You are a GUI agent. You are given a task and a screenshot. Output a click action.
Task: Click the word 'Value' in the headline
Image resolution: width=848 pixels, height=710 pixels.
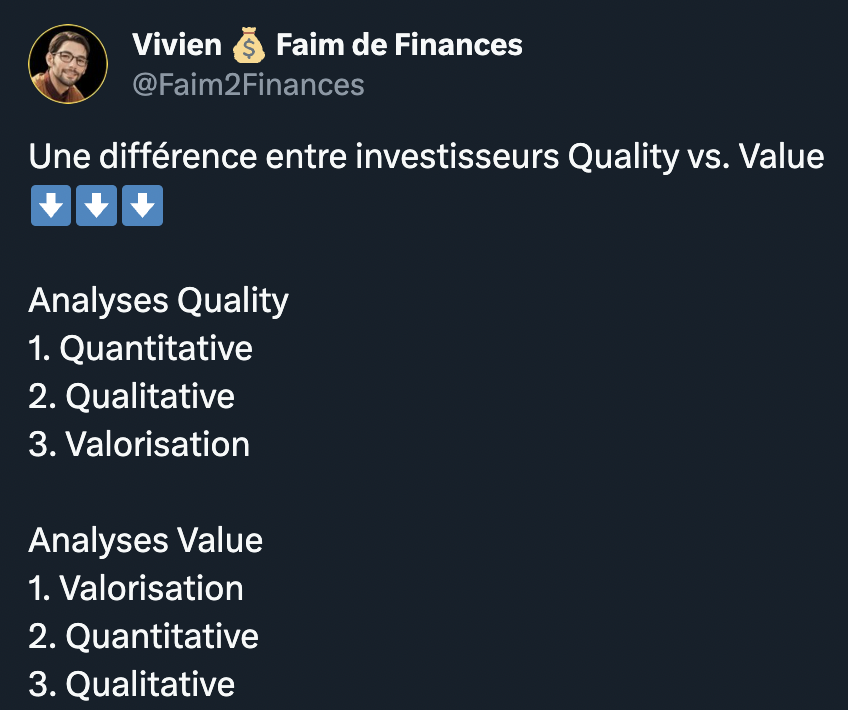click(x=781, y=157)
